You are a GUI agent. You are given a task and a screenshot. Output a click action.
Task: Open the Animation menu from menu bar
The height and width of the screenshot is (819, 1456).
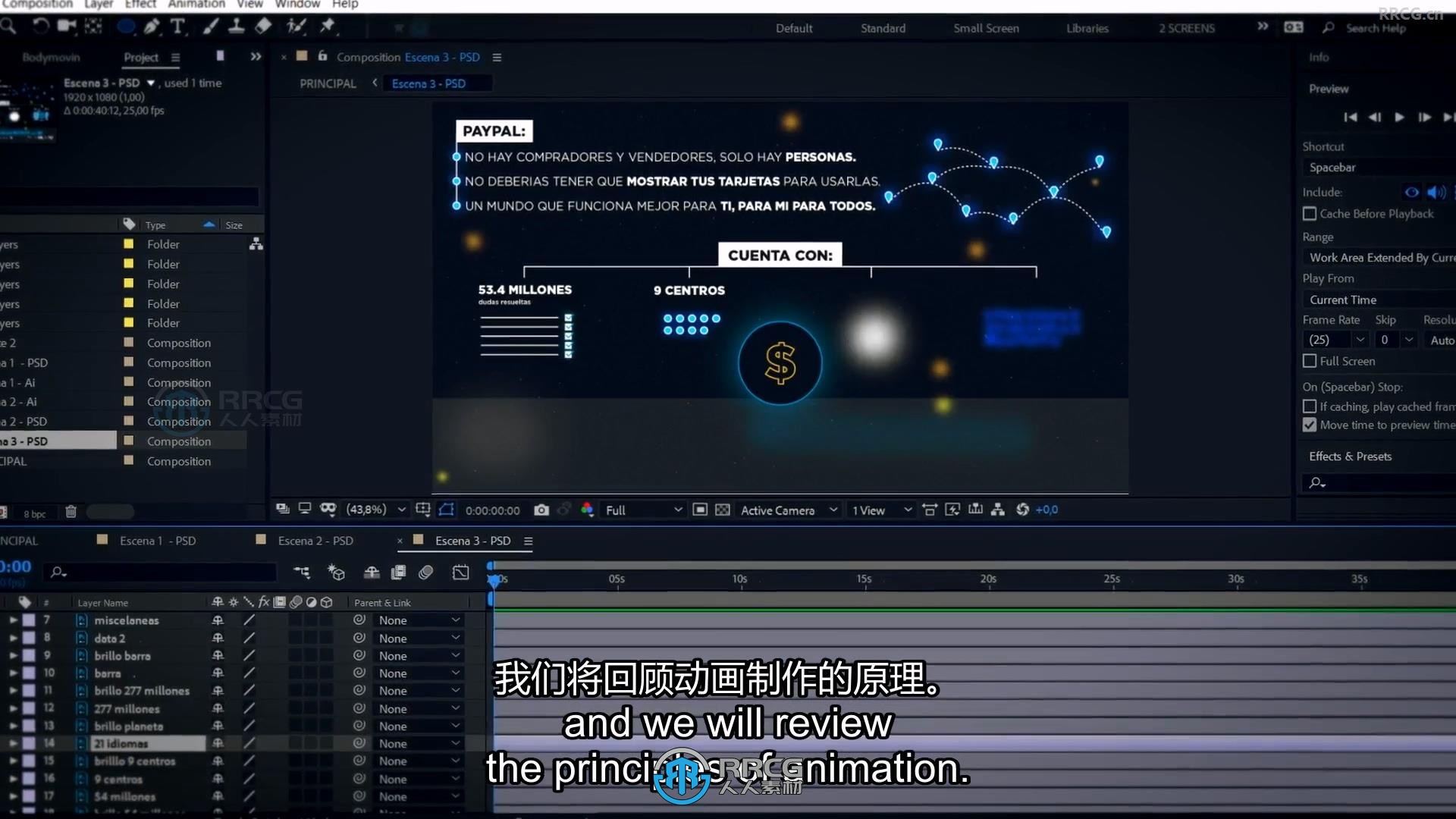click(196, 5)
